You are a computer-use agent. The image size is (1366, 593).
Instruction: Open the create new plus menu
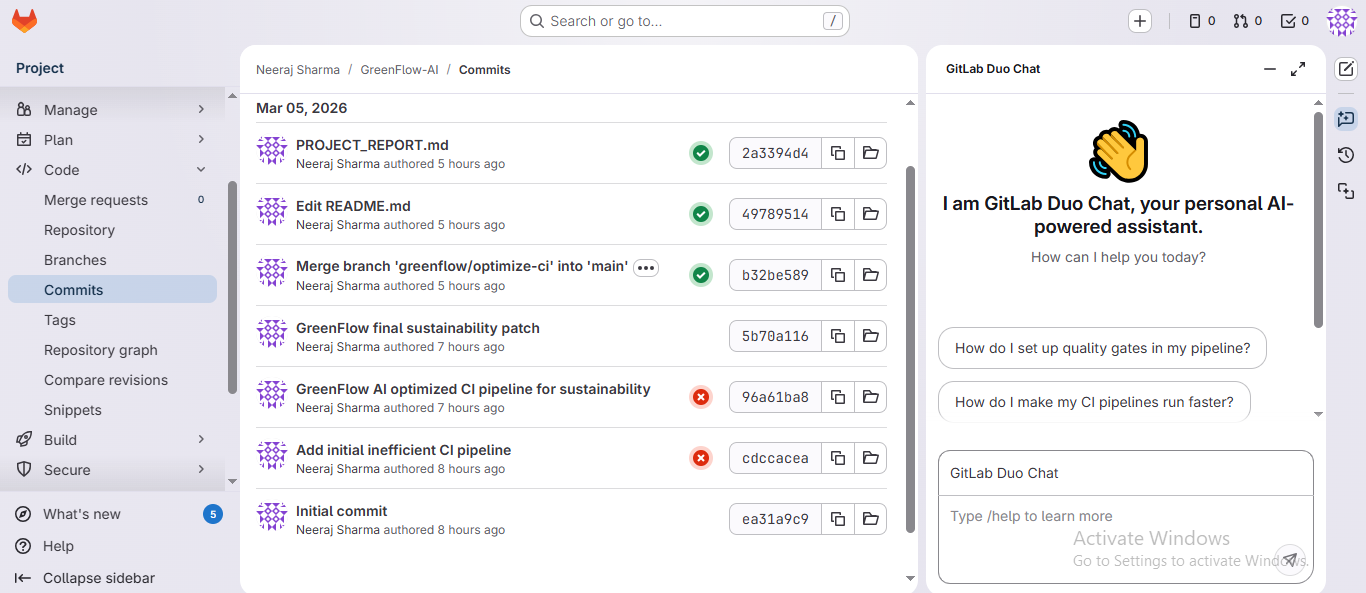(1140, 21)
